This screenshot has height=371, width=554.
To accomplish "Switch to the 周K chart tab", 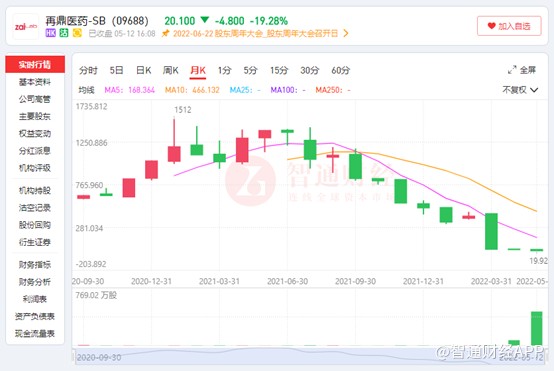I will coord(171,70).
